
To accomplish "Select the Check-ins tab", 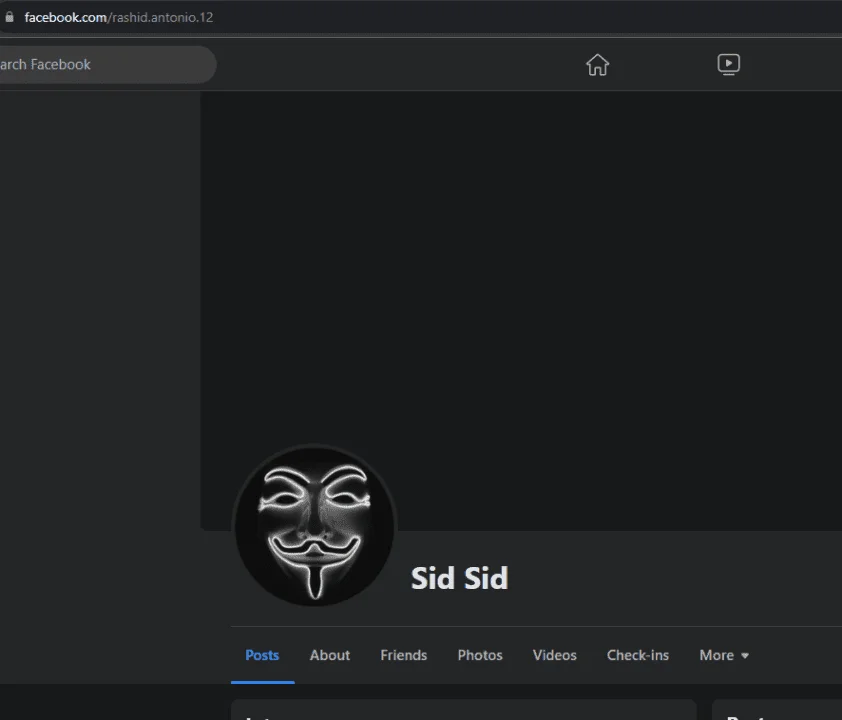I will [x=638, y=655].
